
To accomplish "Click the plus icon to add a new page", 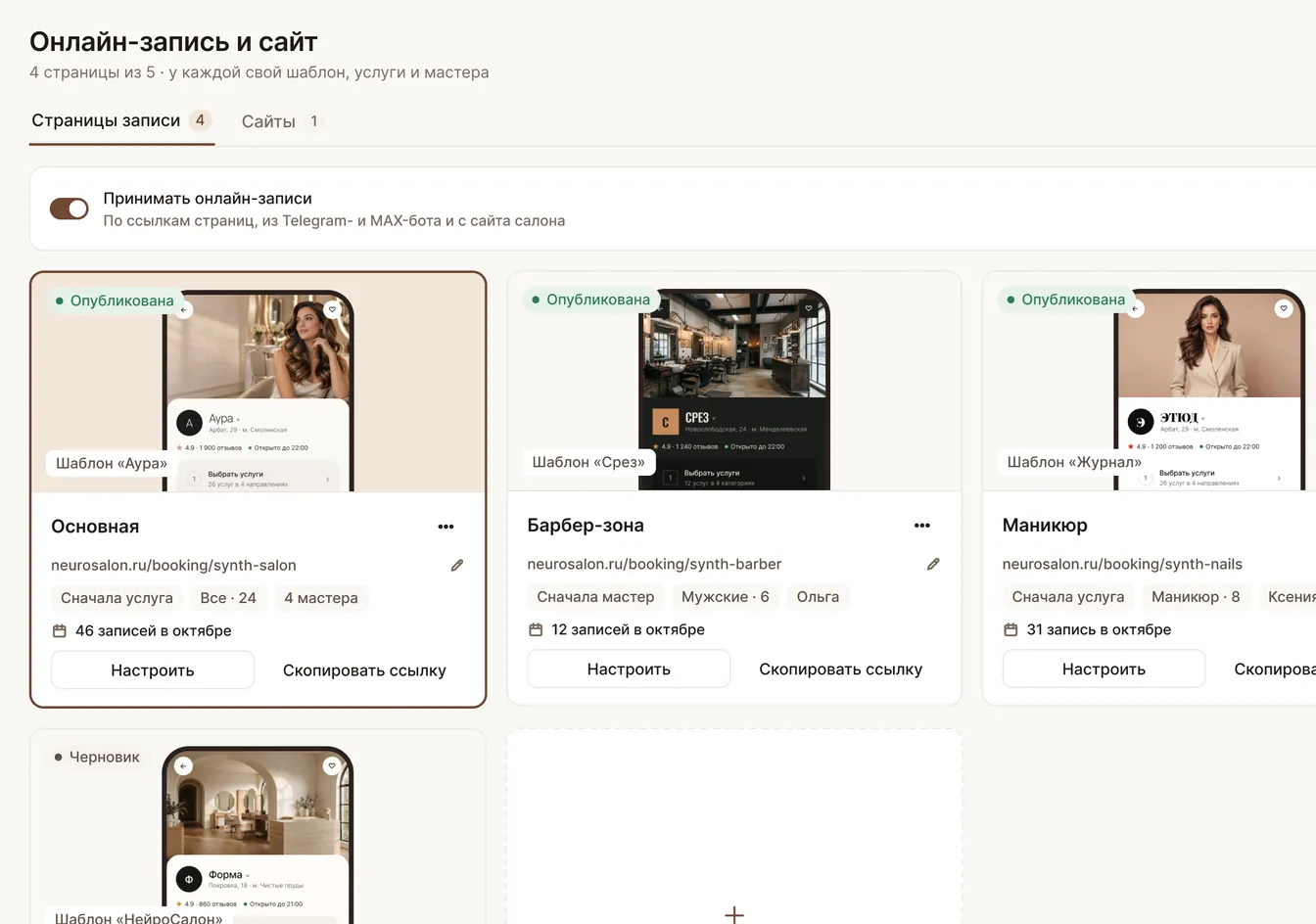I will (734, 914).
